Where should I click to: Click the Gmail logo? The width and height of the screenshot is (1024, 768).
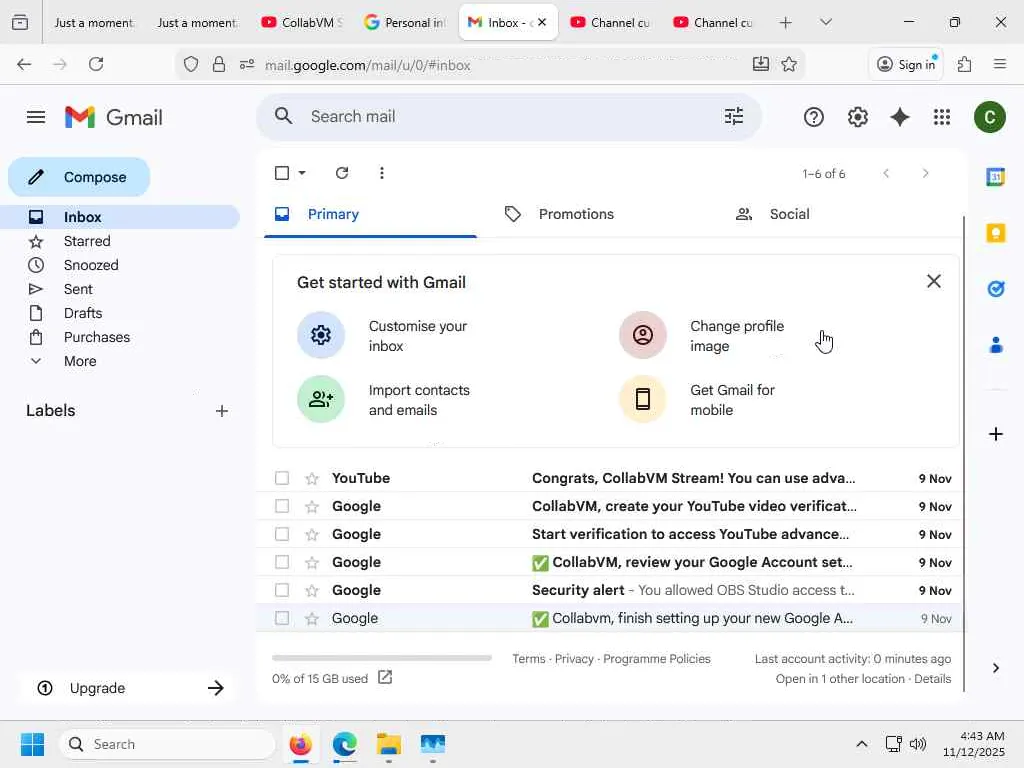(x=114, y=118)
